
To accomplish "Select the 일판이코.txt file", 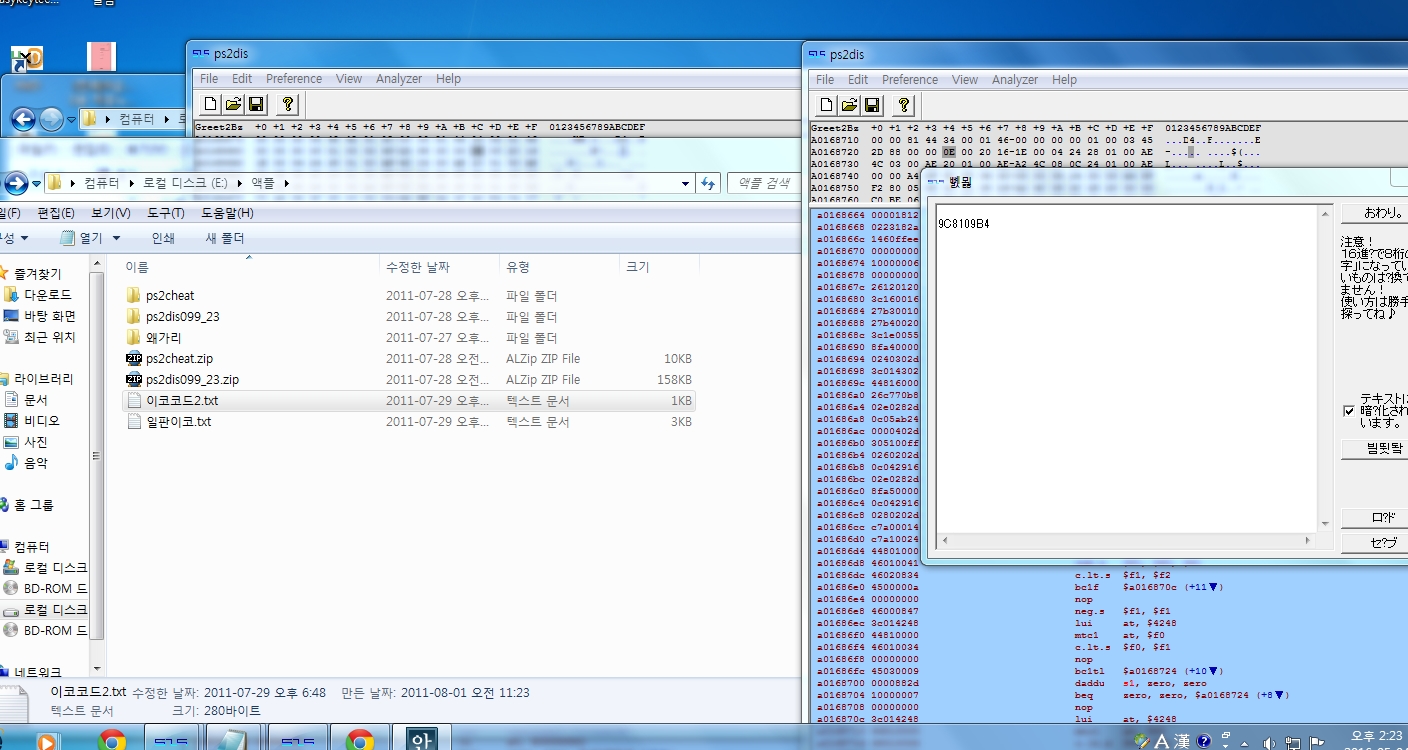I will (168, 422).
